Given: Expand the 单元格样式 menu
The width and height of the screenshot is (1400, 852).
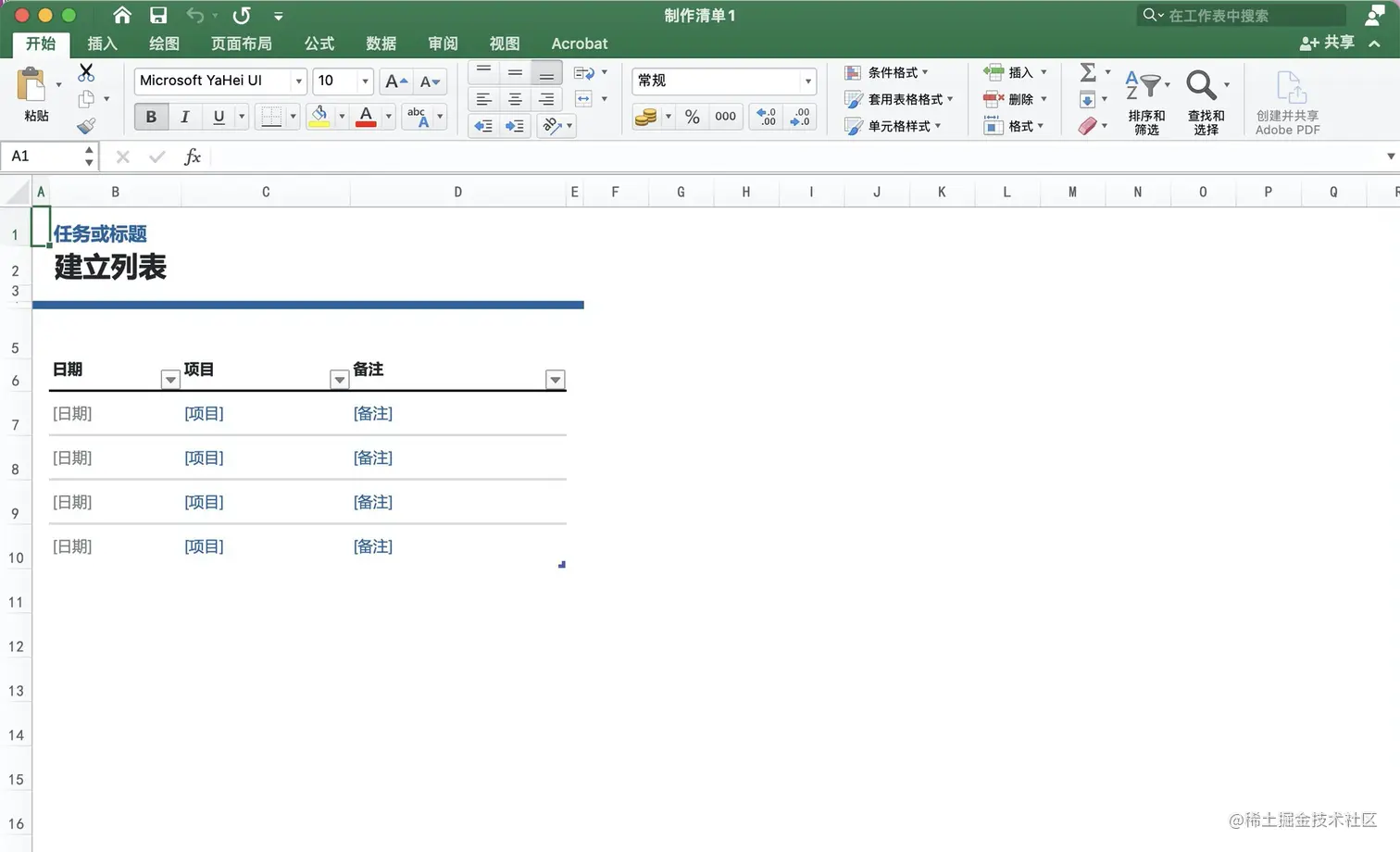Looking at the screenshot, I should point(894,126).
